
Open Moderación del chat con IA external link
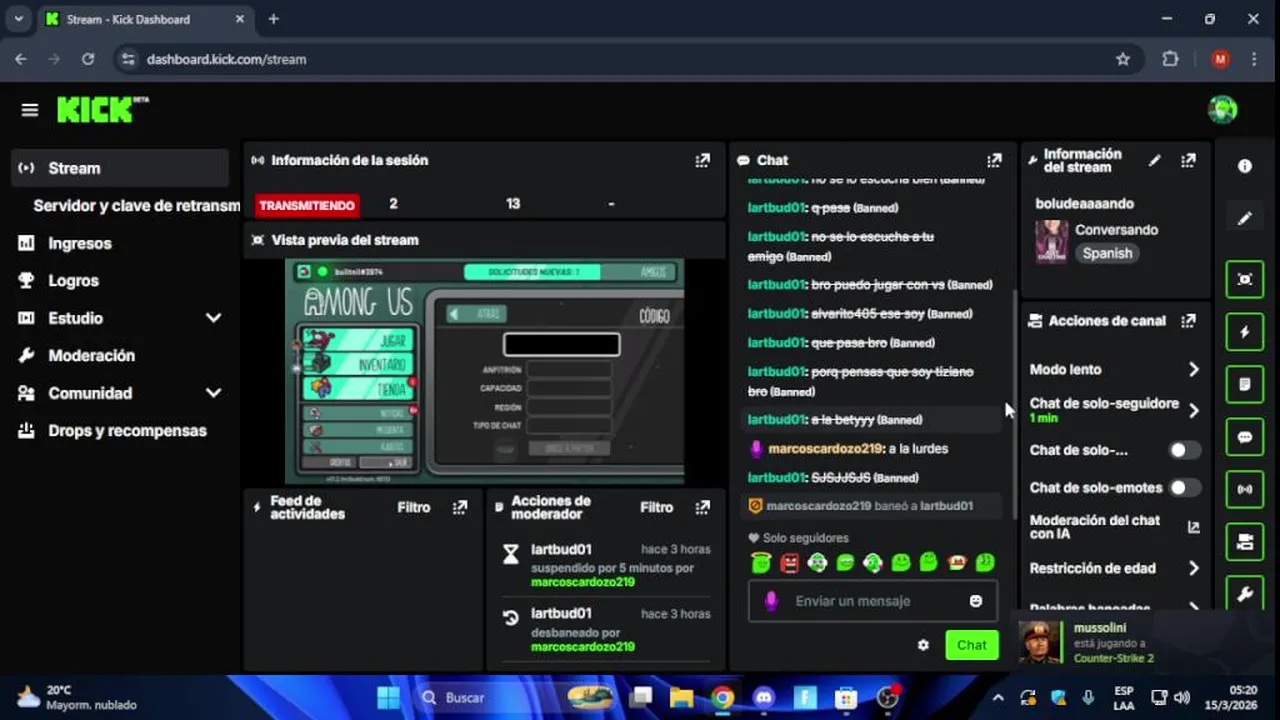click(x=1193, y=527)
